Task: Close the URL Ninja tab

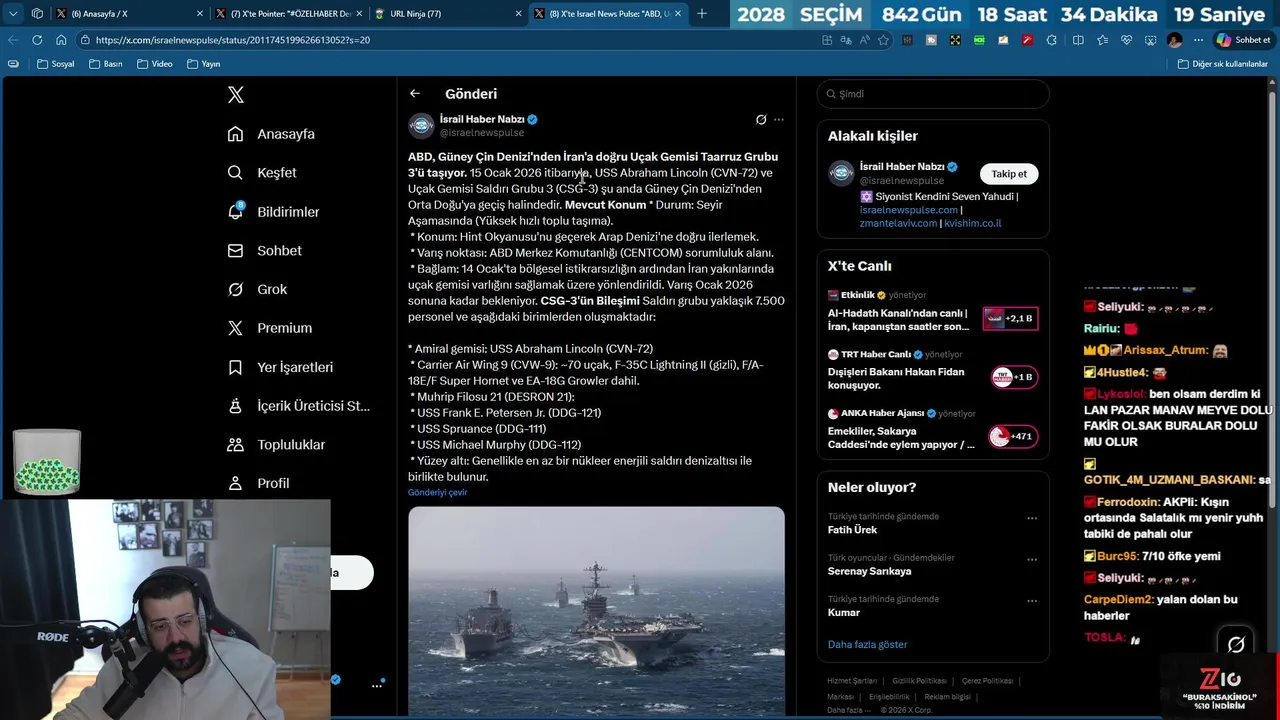Action: (518, 14)
